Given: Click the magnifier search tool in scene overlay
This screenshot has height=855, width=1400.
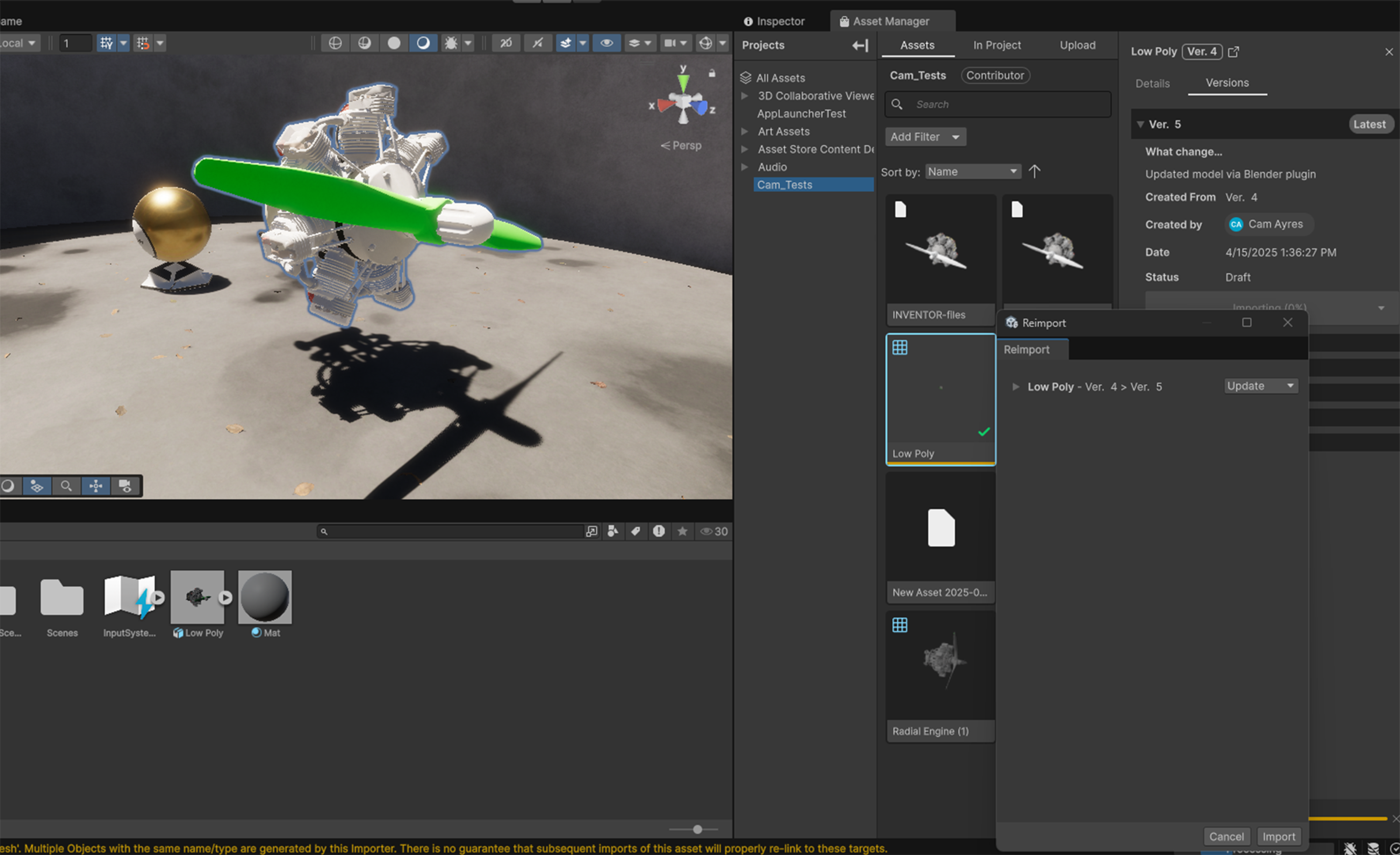Looking at the screenshot, I should coord(66,486).
